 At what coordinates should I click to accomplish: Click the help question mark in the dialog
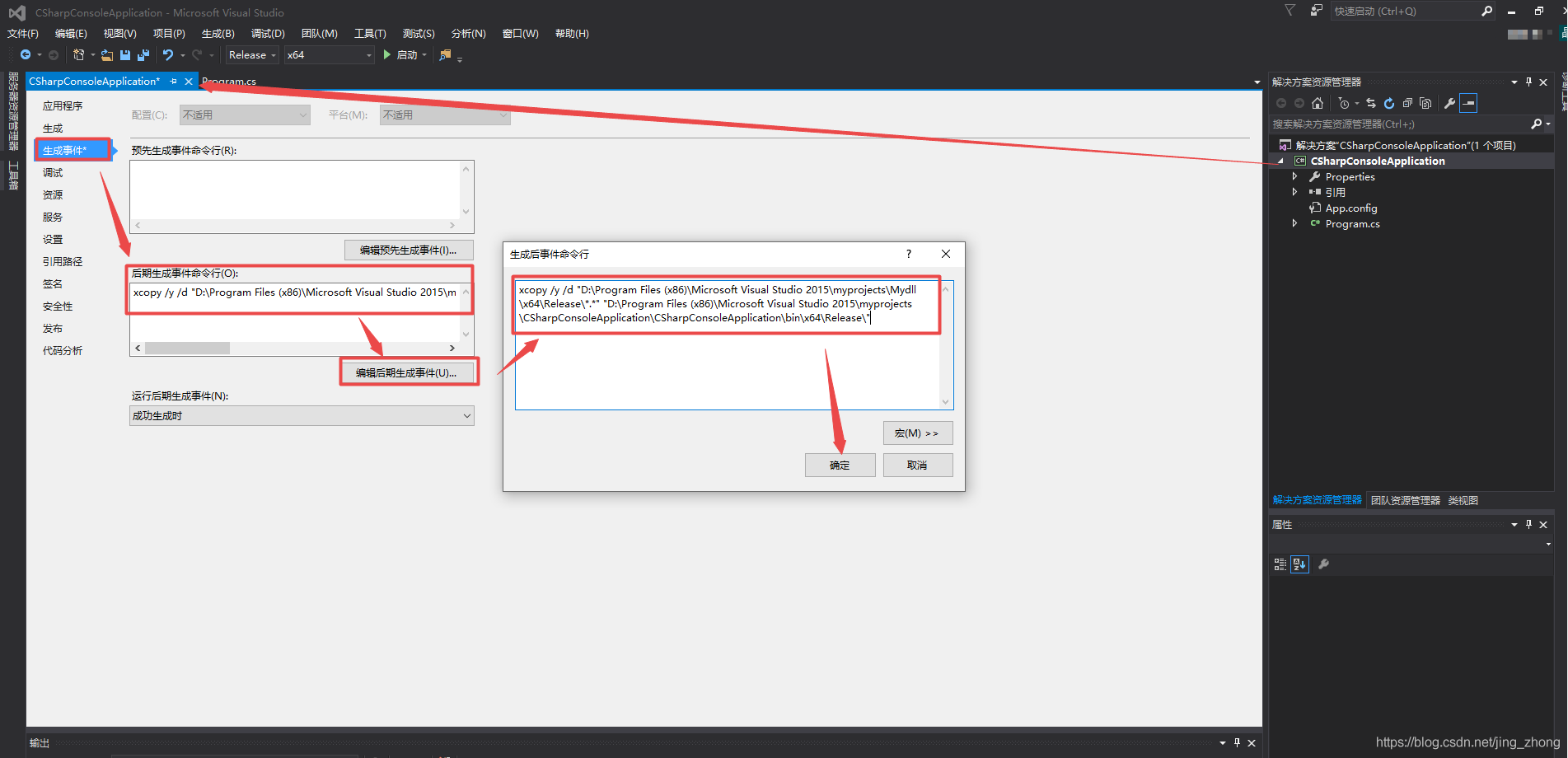tap(909, 254)
